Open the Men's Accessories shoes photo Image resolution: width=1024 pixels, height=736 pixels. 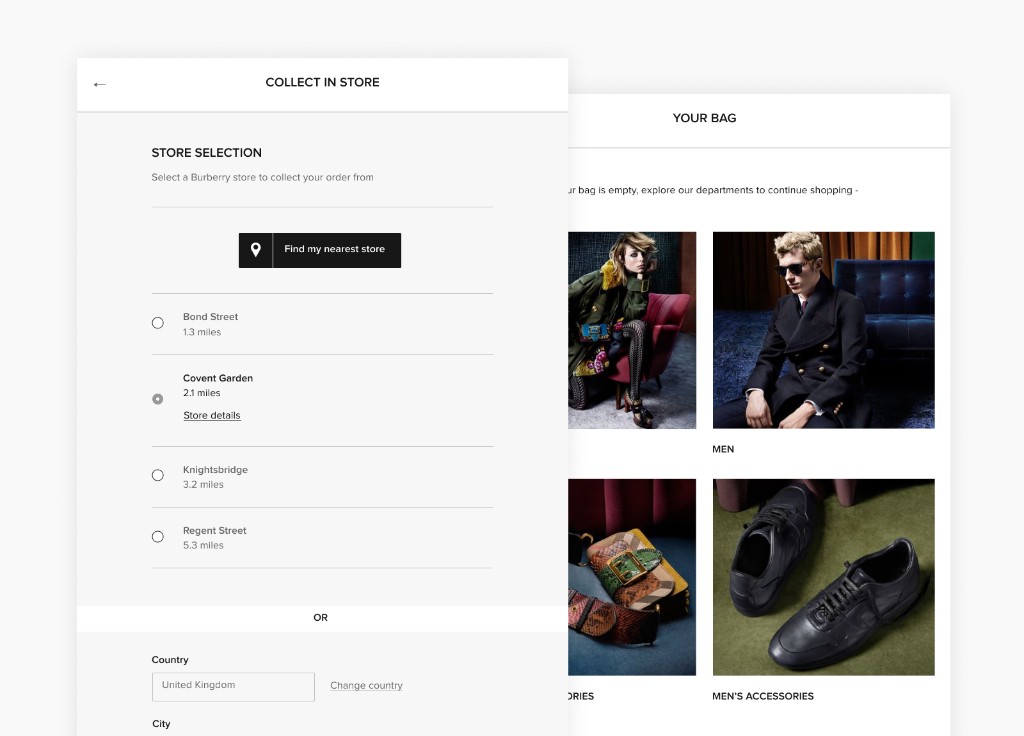click(824, 577)
